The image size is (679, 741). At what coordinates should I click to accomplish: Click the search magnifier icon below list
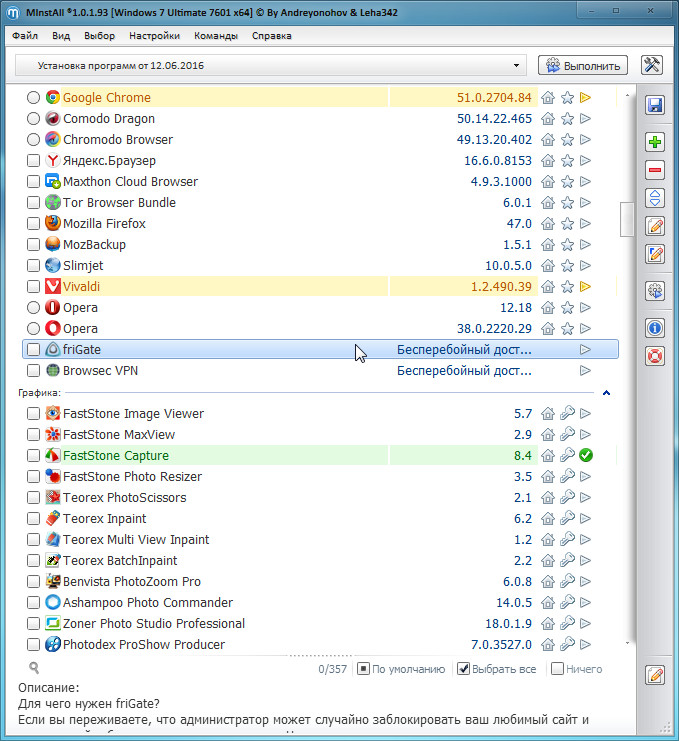(34, 667)
